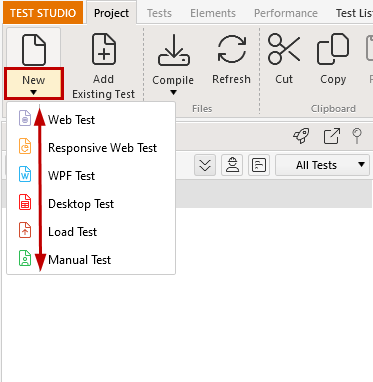This screenshot has height=382, width=373.
Task: Choose Manual Test from the menu
Action: [91, 259]
